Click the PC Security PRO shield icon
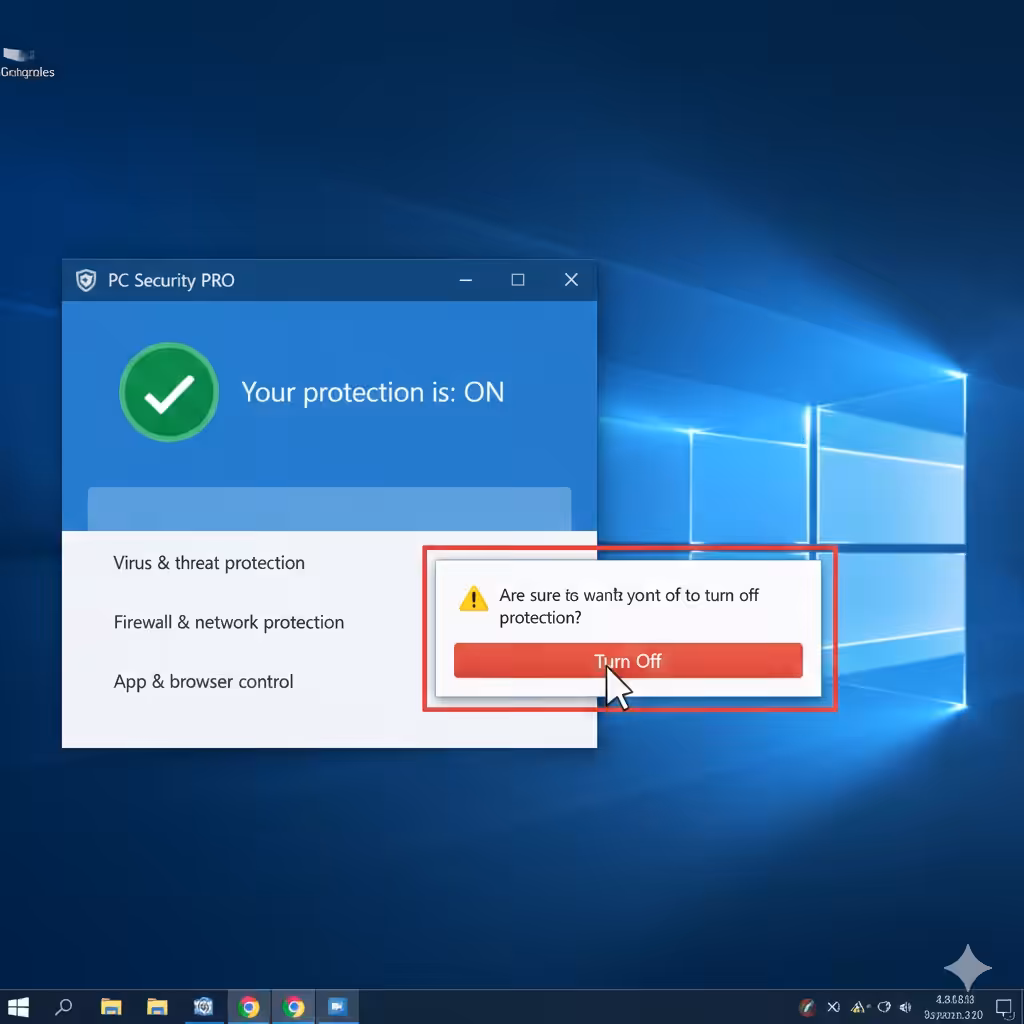 click(x=86, y=280)
